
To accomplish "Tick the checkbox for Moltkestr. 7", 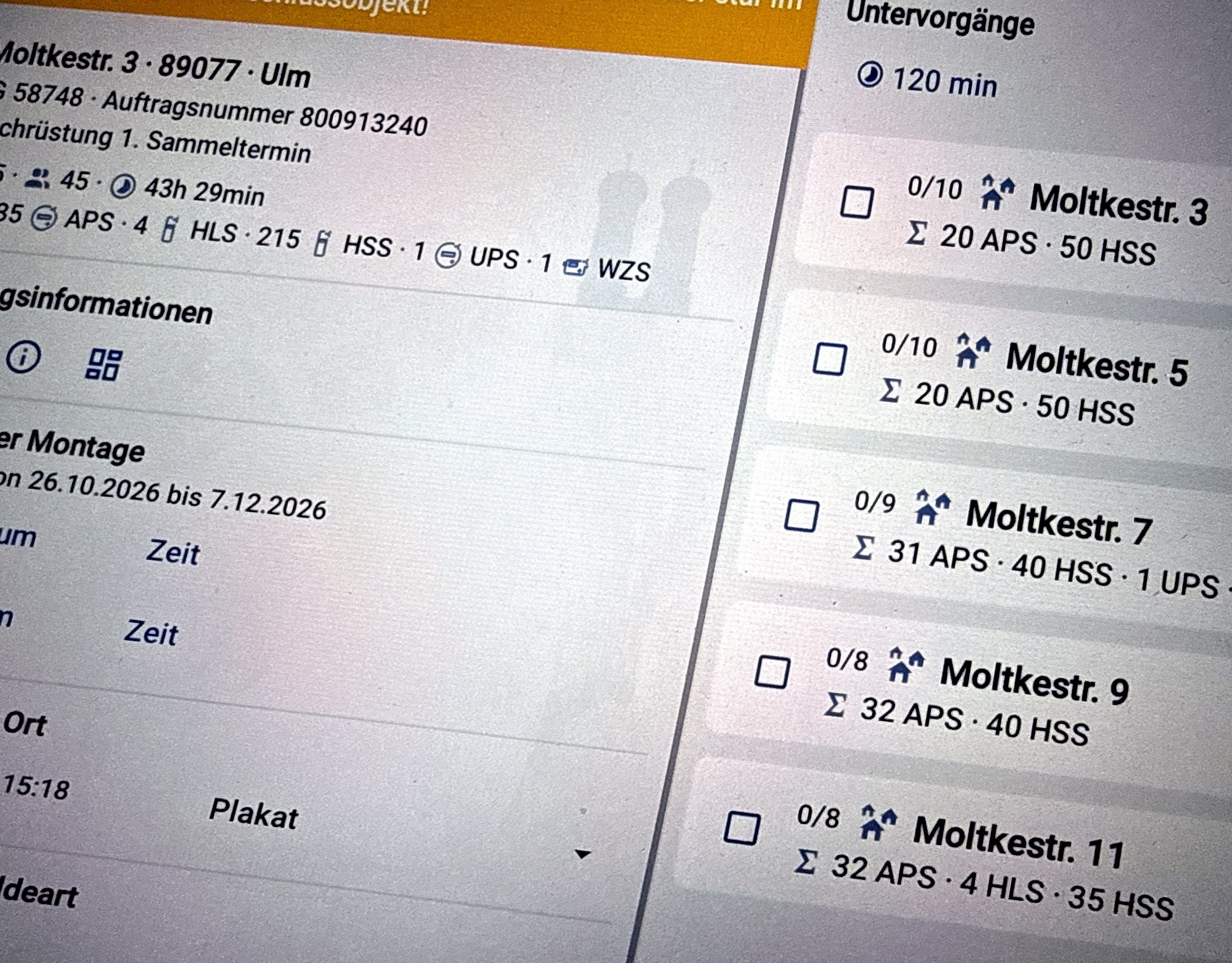I will tap(802, 515).
